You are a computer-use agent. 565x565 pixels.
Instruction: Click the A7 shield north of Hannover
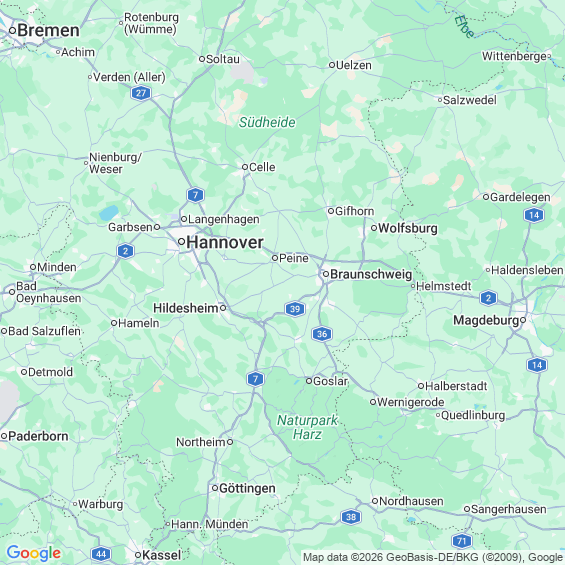coord(195,195)
